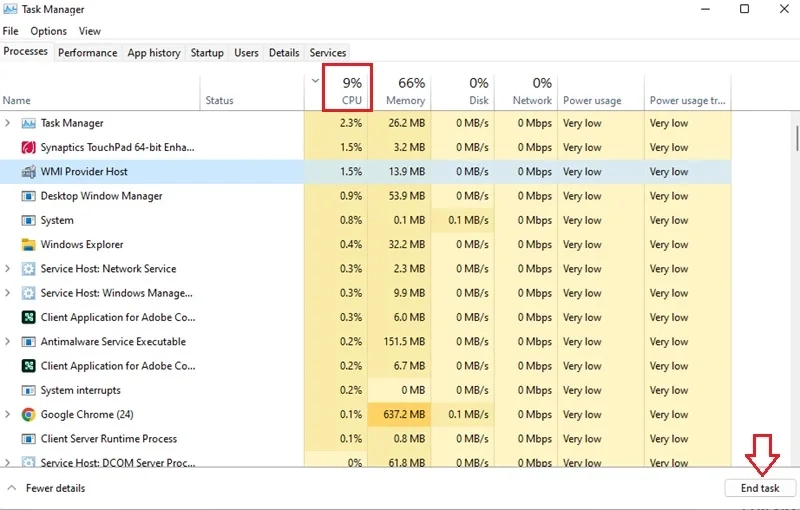800x510 pixels.
Task: Expand the Task Manager process group
Action: (8, 123)
